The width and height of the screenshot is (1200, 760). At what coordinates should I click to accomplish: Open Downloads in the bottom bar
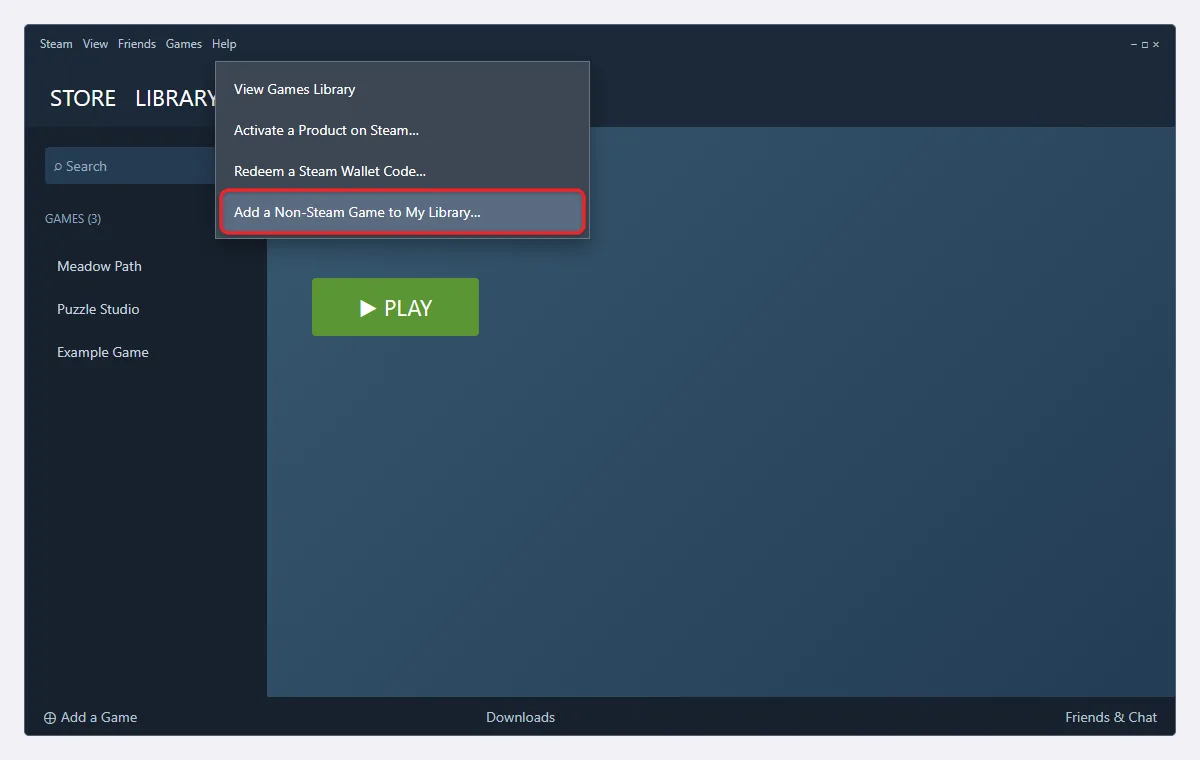tap(520, 717)
